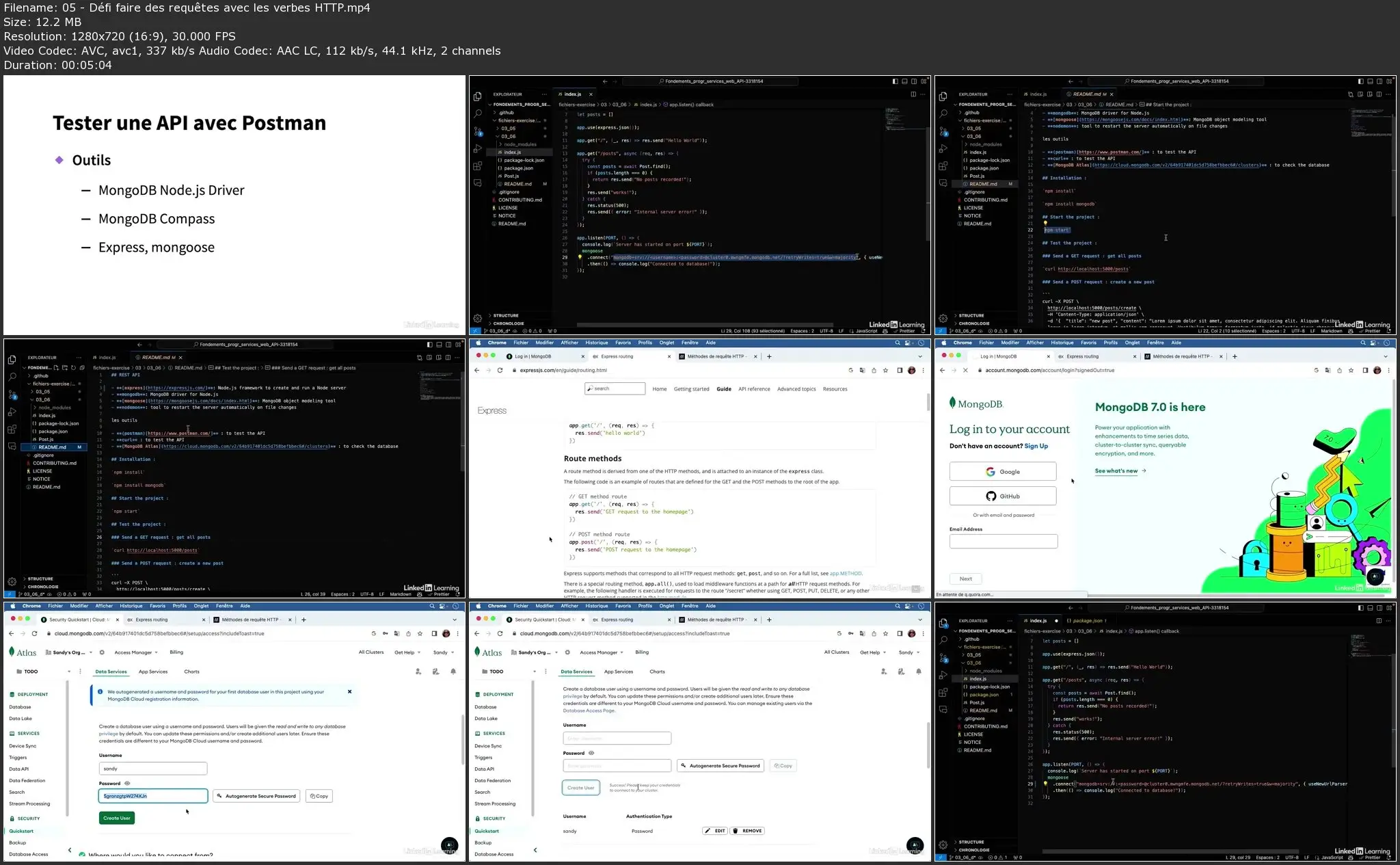
Task: Click REMOVE button for user sandy
Action: [747, 831]
